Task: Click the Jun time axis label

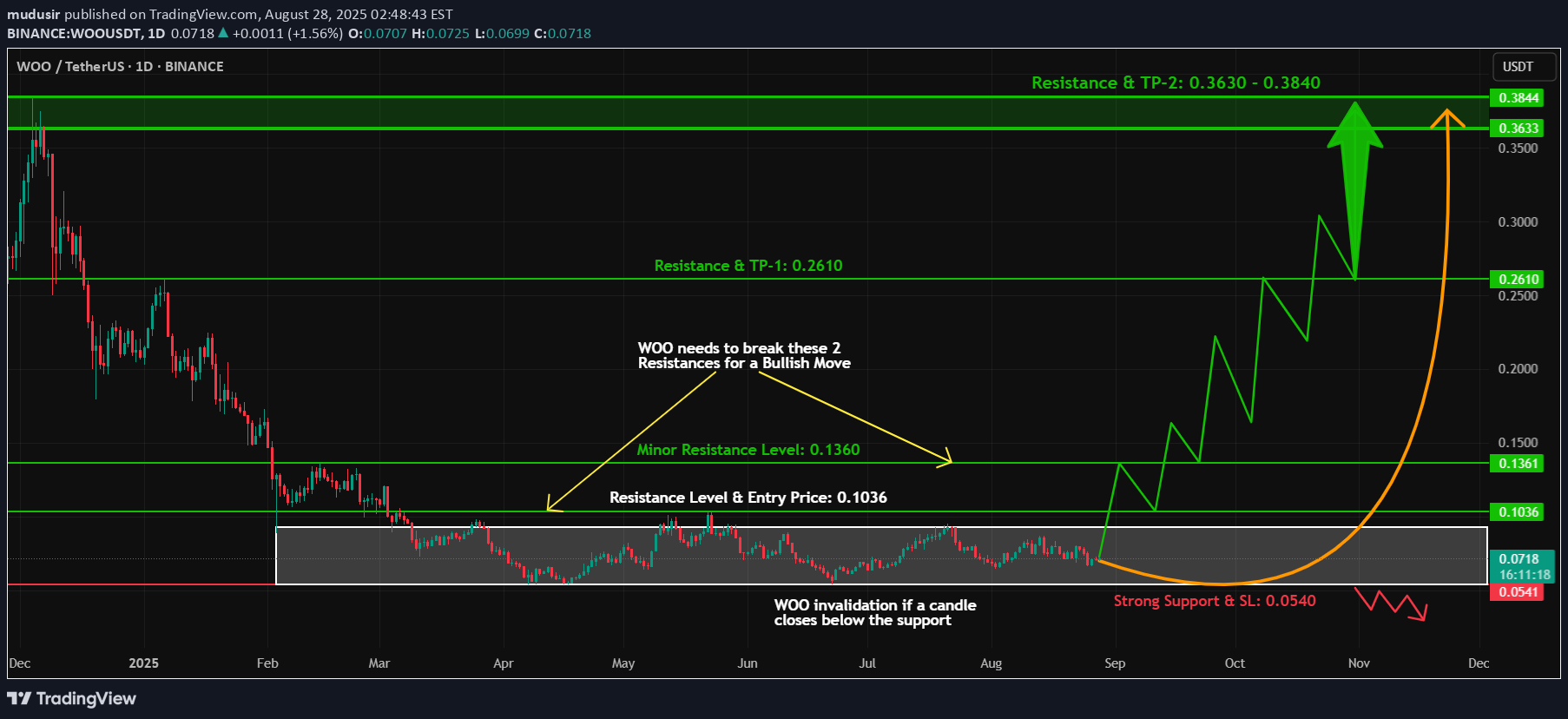Action: (748, 663)
